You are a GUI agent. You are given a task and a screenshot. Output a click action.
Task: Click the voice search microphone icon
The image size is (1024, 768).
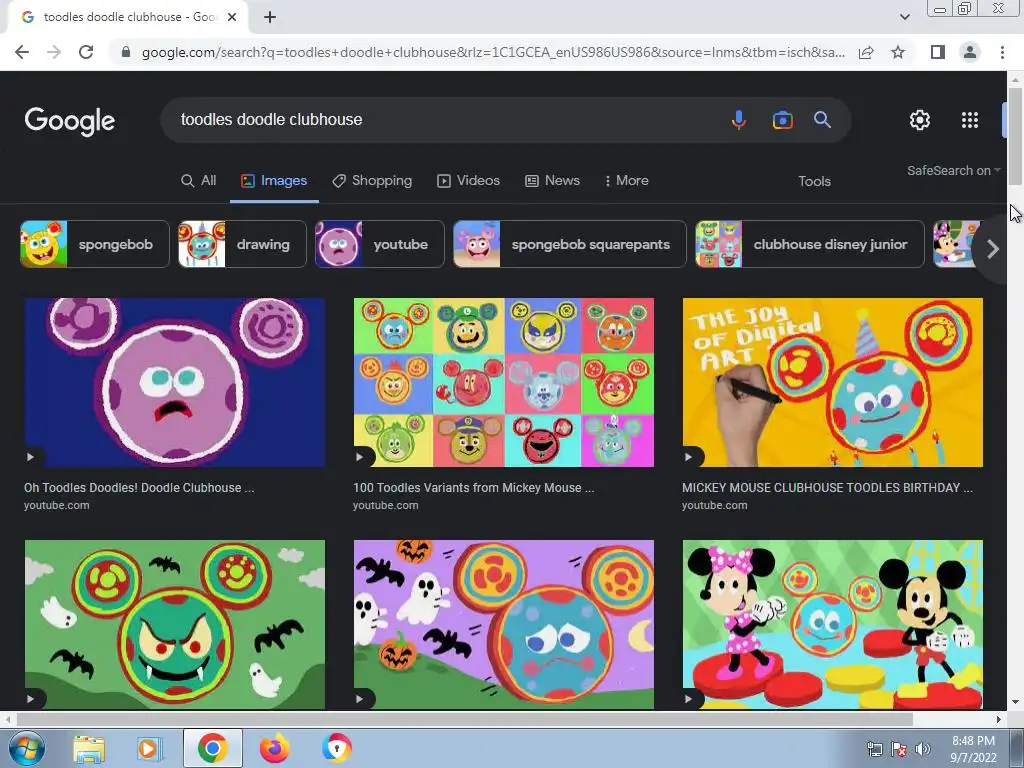click(739, 120)
